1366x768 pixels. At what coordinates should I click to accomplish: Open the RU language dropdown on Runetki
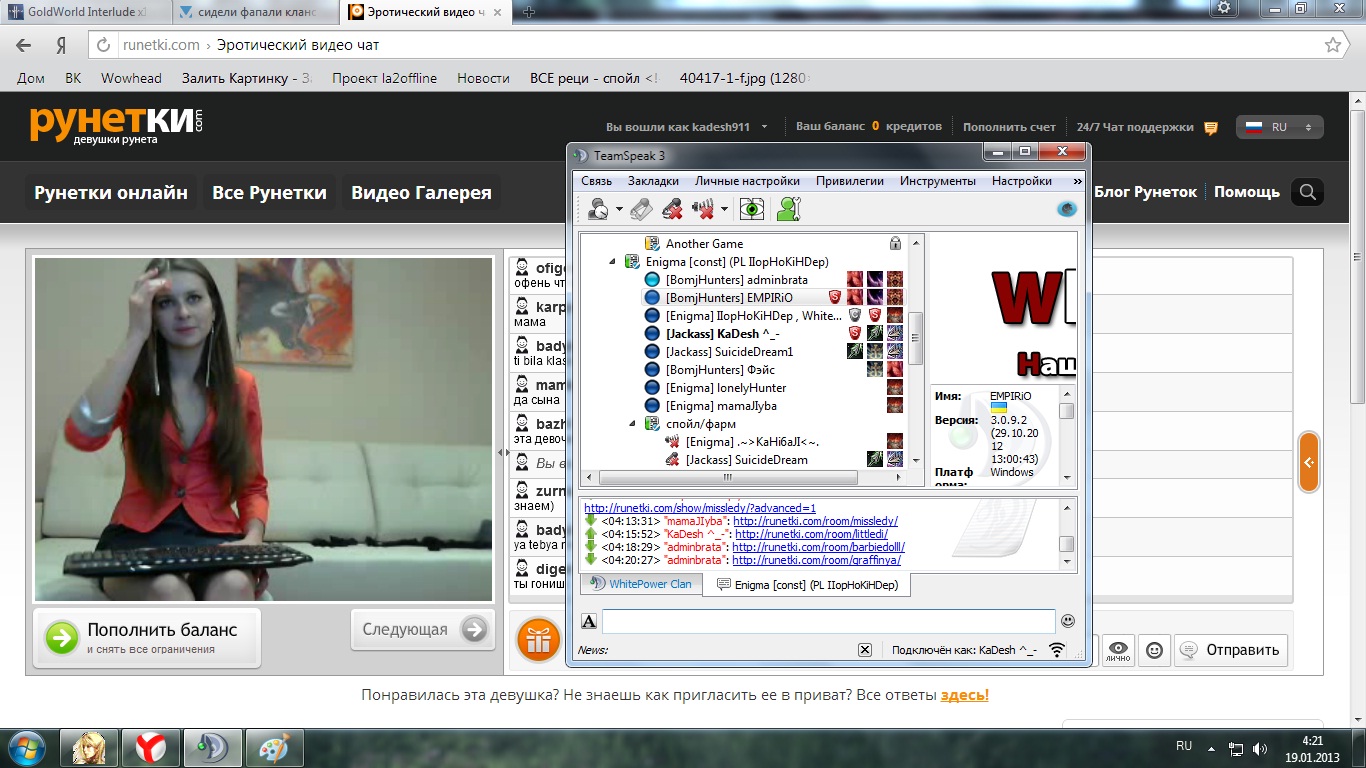[1281, 128]
